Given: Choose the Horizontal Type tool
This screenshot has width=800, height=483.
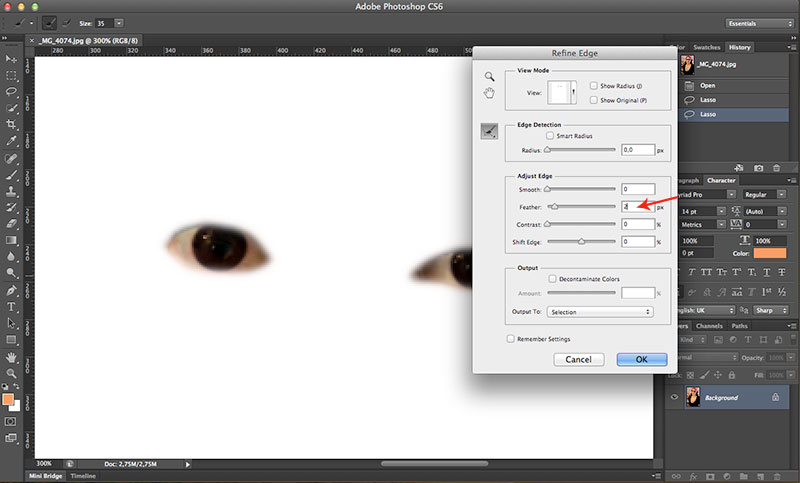Looking at the screenshot, I should pyautogui.click(x=11, y=306).
